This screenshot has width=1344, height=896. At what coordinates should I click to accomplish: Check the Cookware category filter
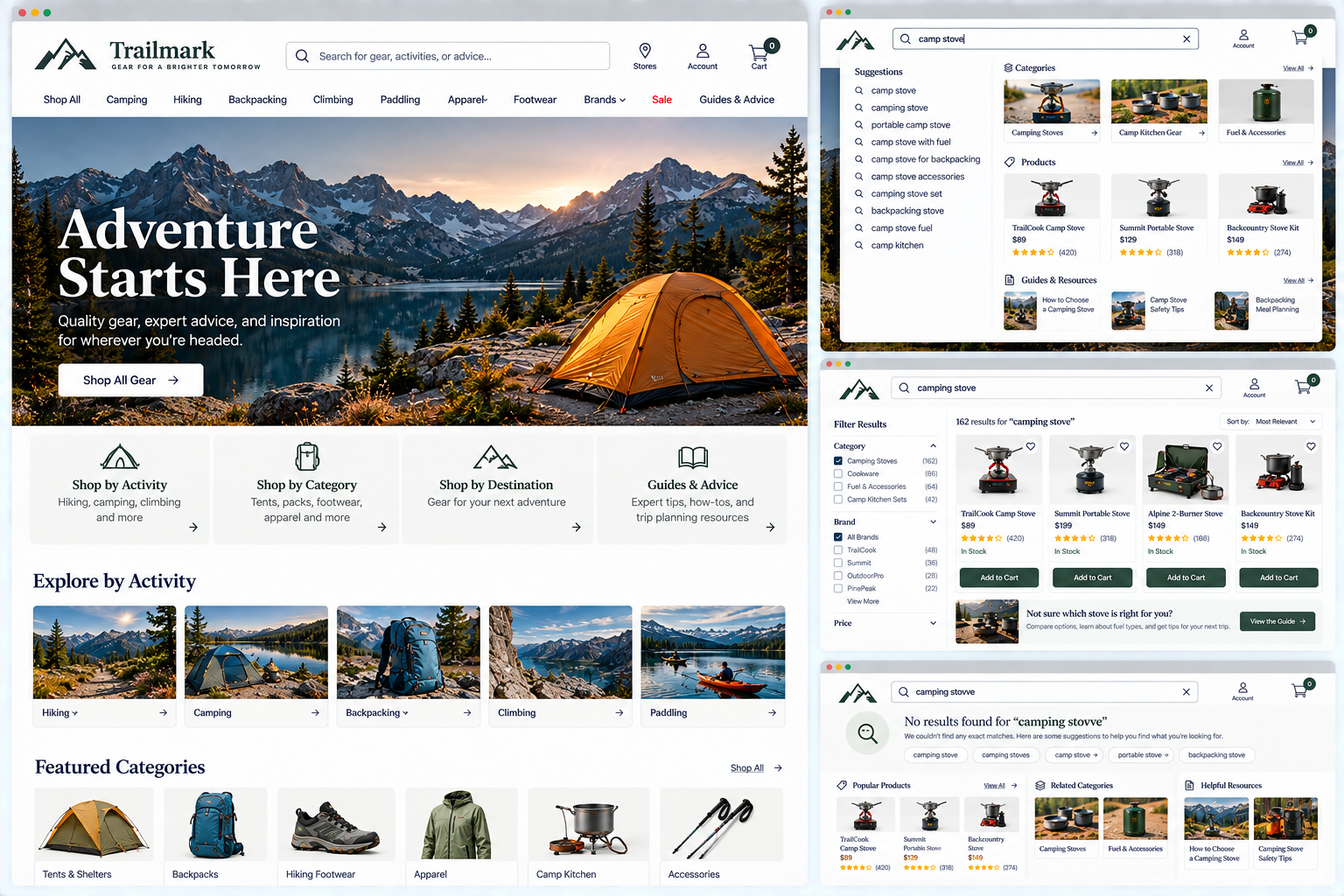(x=838, y=473)
